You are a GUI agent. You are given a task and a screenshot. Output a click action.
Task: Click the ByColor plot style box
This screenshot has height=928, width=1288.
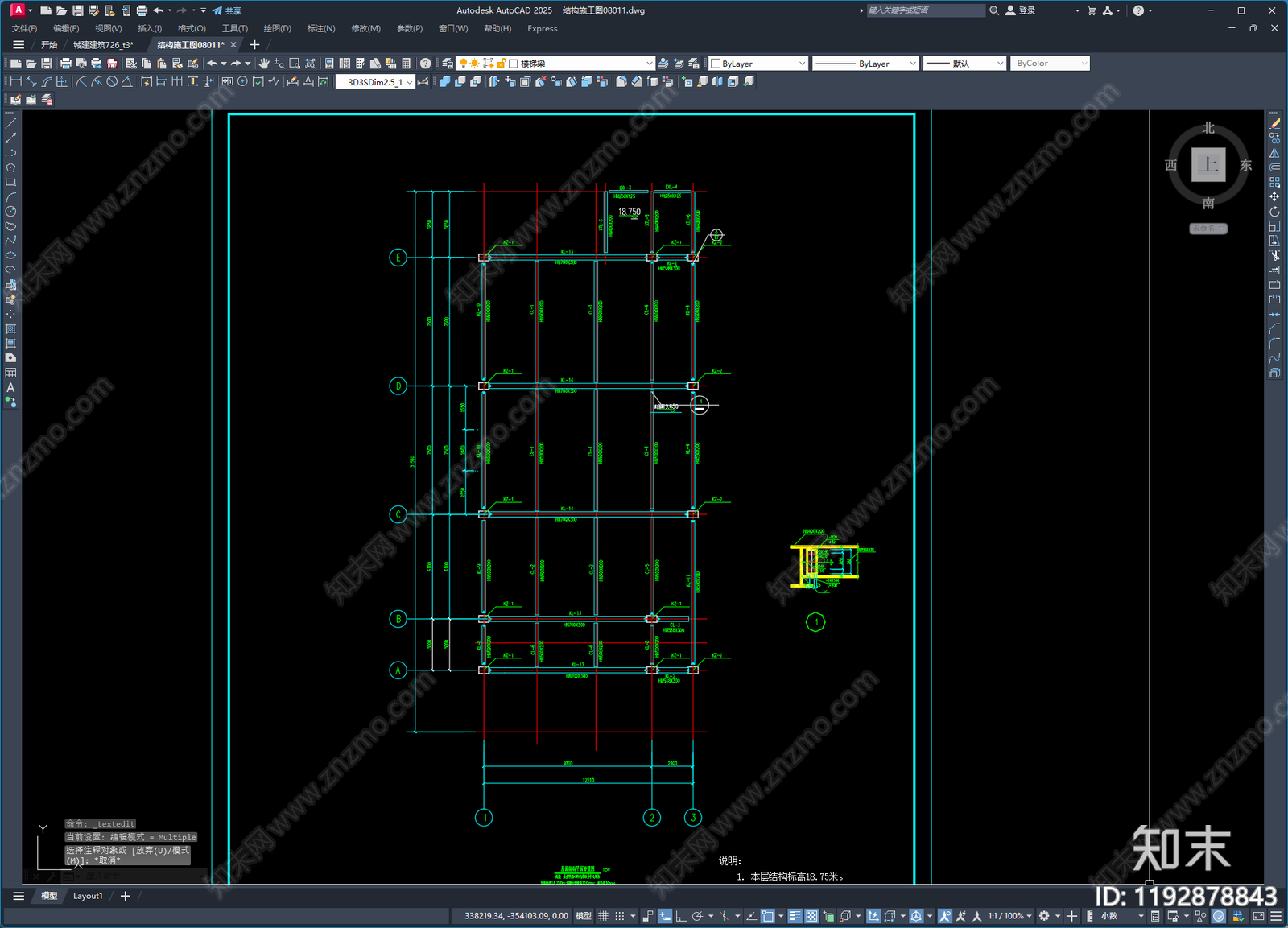click(x=1050, y=63)
